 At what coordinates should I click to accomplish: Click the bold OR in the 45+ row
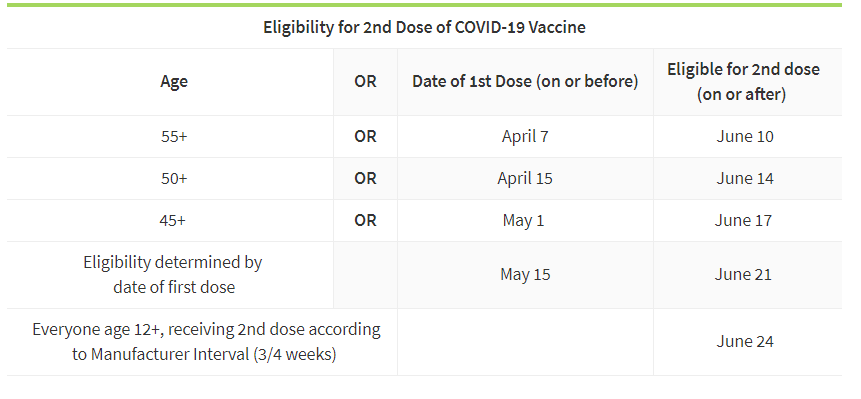coord(365,220)
